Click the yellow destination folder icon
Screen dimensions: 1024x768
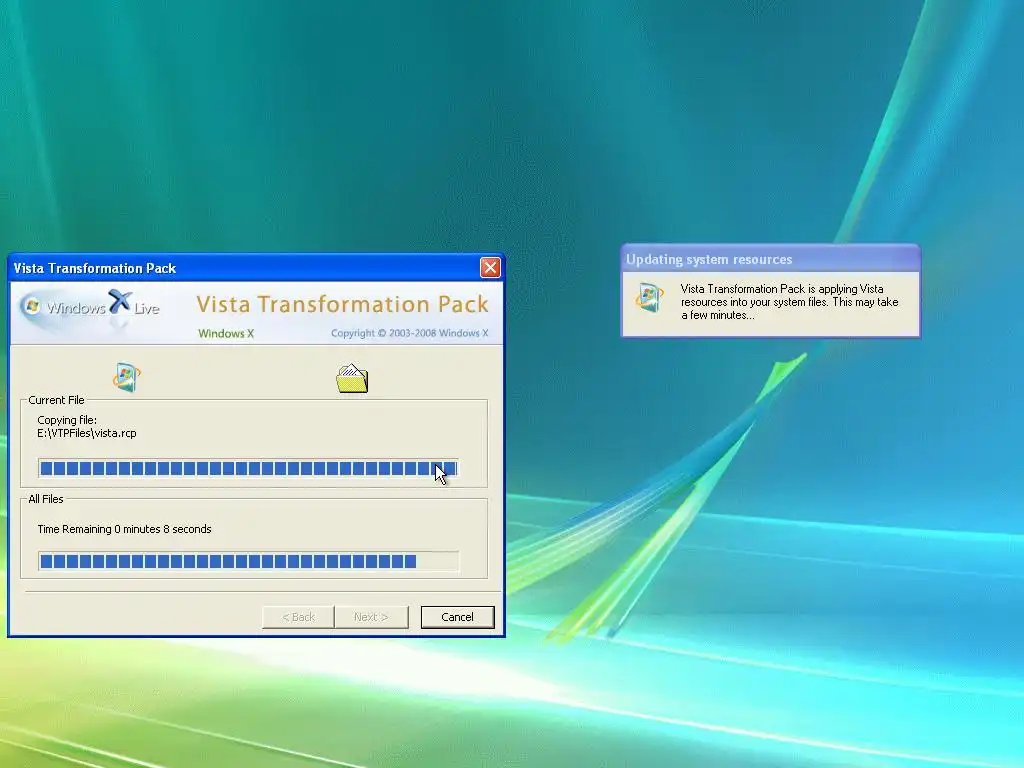352,378
